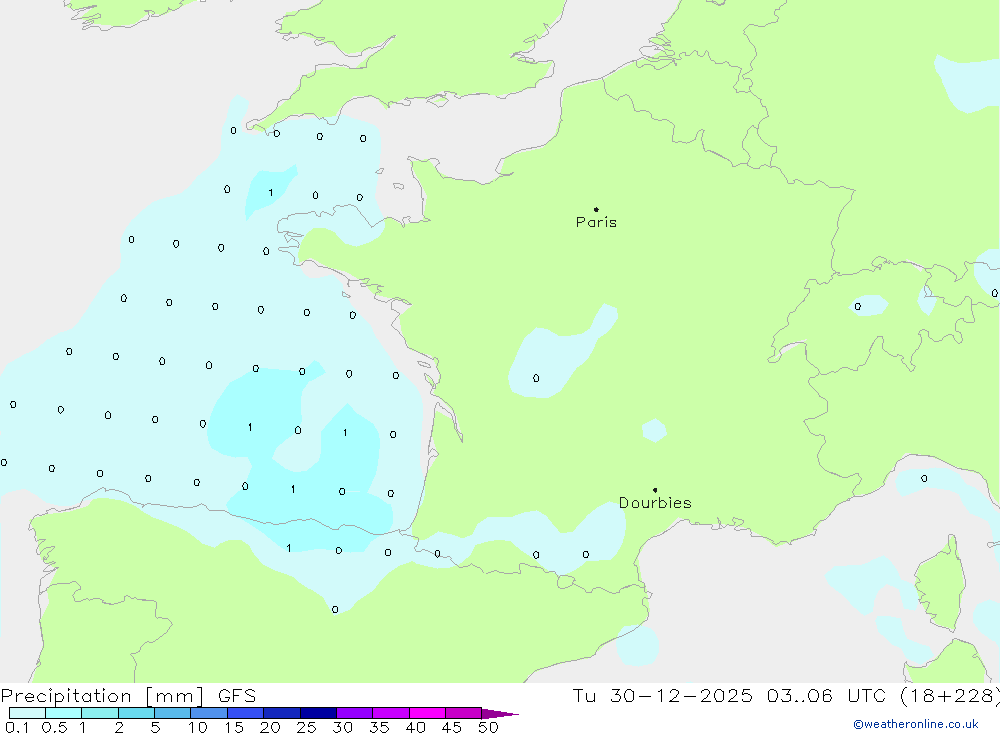Click the '(18+228)' forecast offset text
Image resolution: width=1000 pixels, height=733 pixels.
[950, 695]
